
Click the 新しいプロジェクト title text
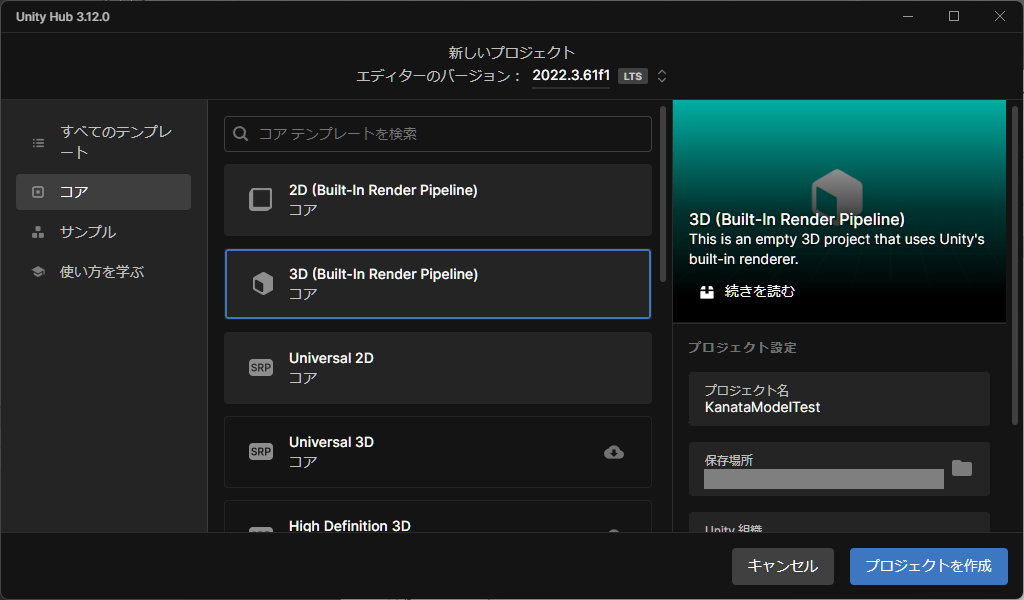pos(511,52)
